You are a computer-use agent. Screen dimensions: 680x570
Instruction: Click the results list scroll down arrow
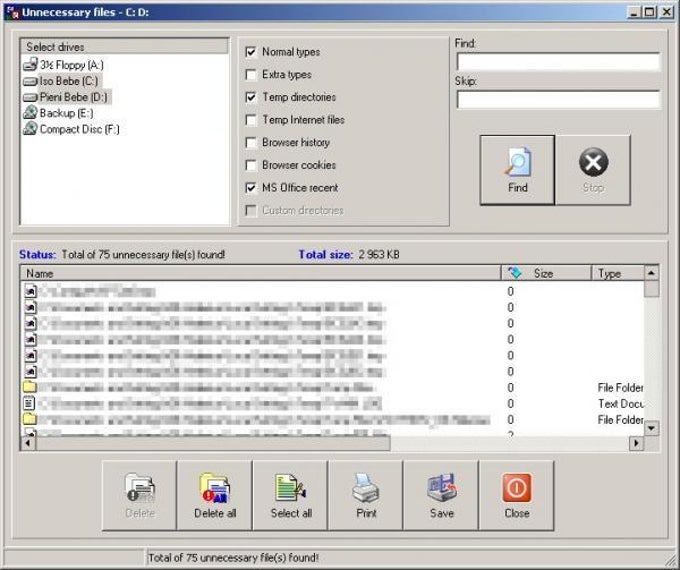point(651,428)
